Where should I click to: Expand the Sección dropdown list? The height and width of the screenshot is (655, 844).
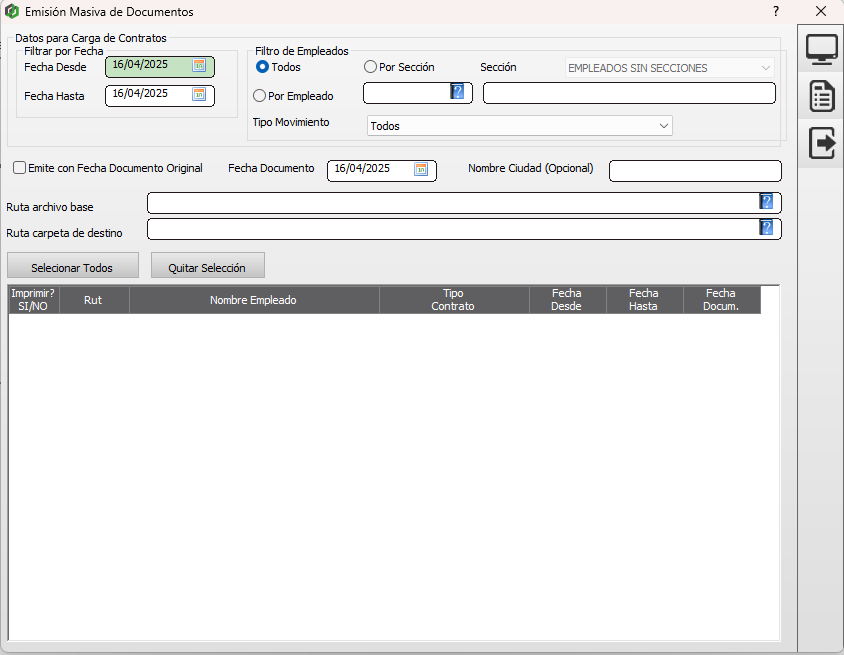point(765,68)
